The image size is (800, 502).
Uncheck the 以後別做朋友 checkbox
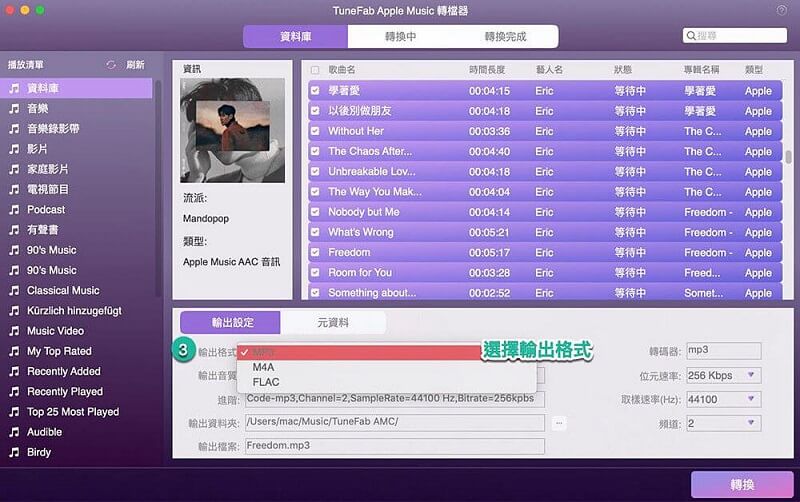tap(315, 111)
